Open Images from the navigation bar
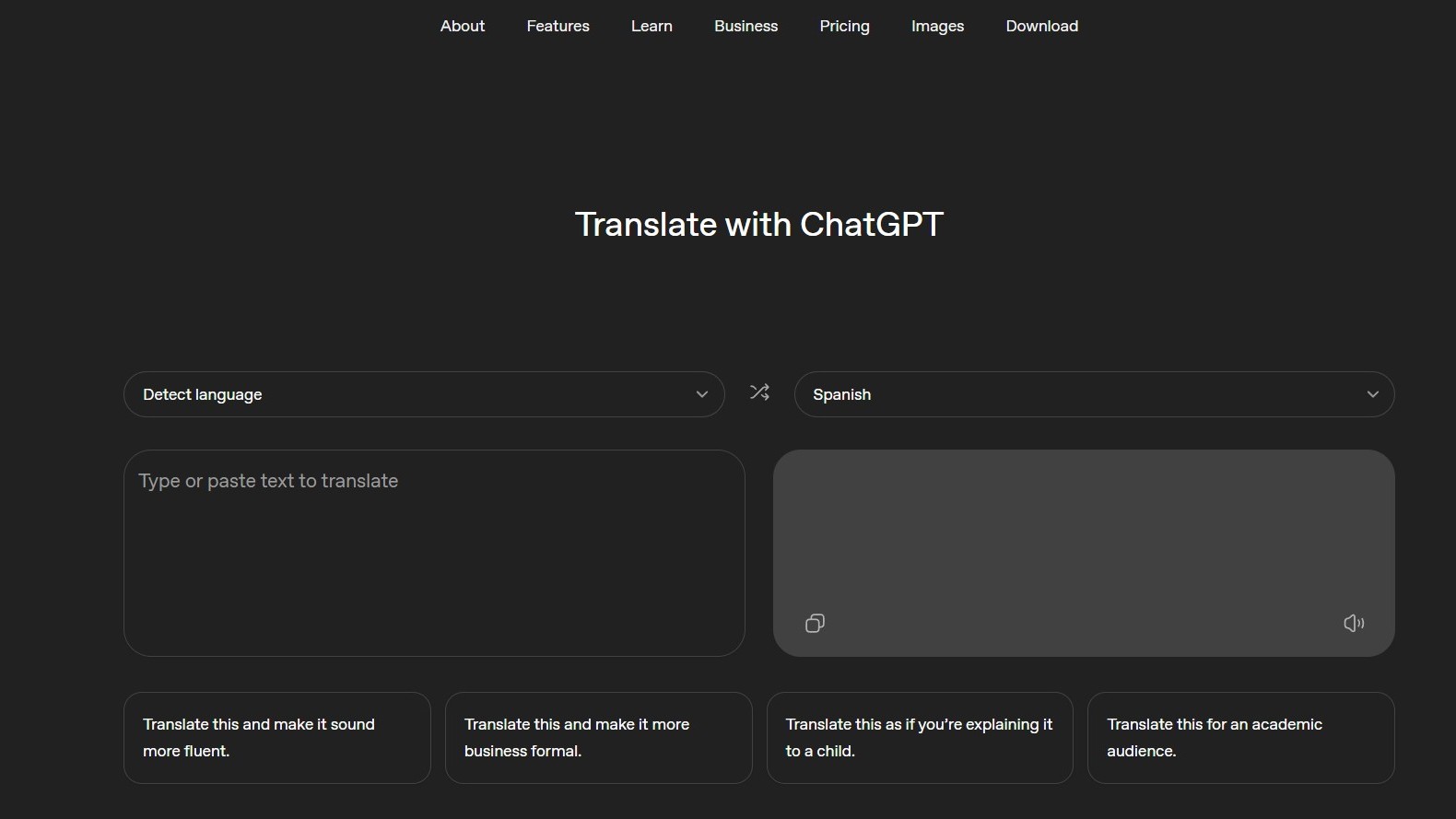The height and width of the screenshot is (819, 1456). click(x=937, y=26)
